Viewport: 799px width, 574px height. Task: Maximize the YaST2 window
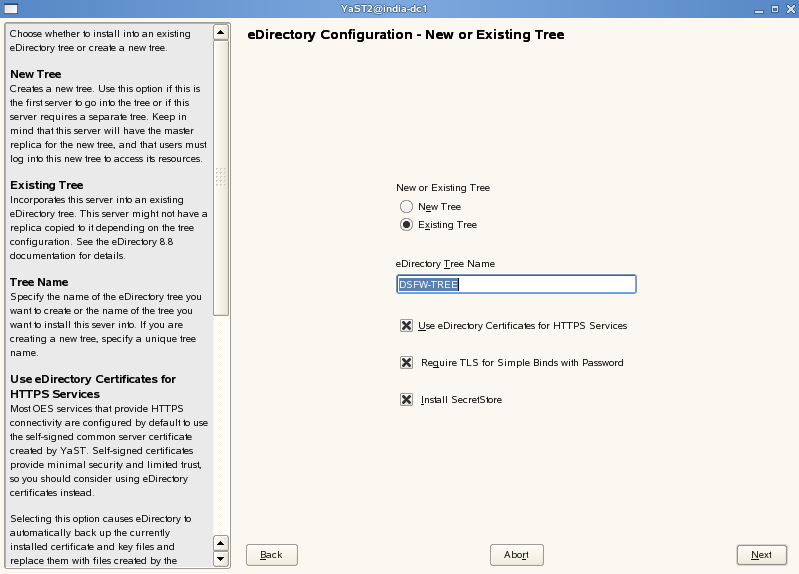775,9
